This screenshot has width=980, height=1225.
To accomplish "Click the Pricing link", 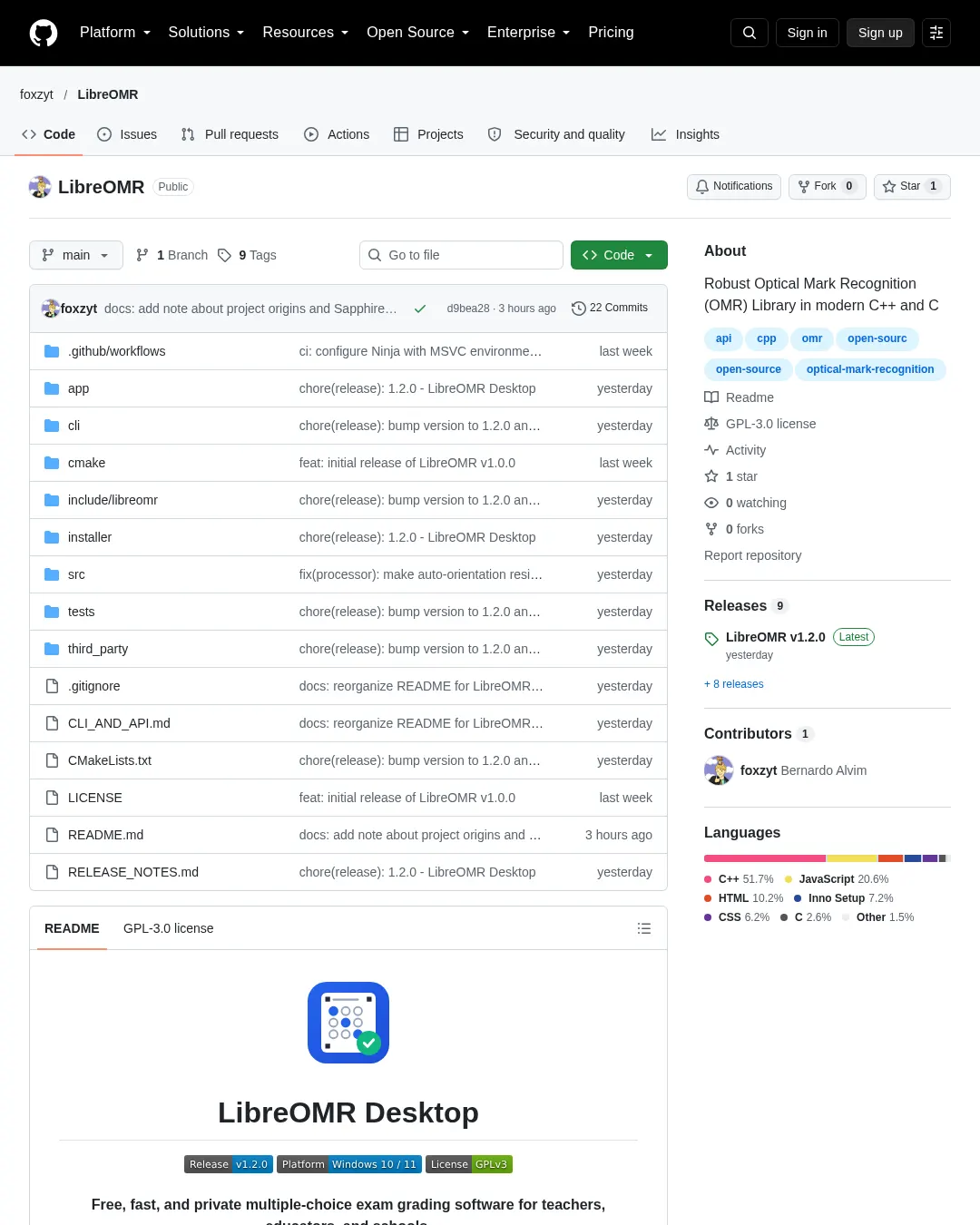I will (x=611, y=33).
